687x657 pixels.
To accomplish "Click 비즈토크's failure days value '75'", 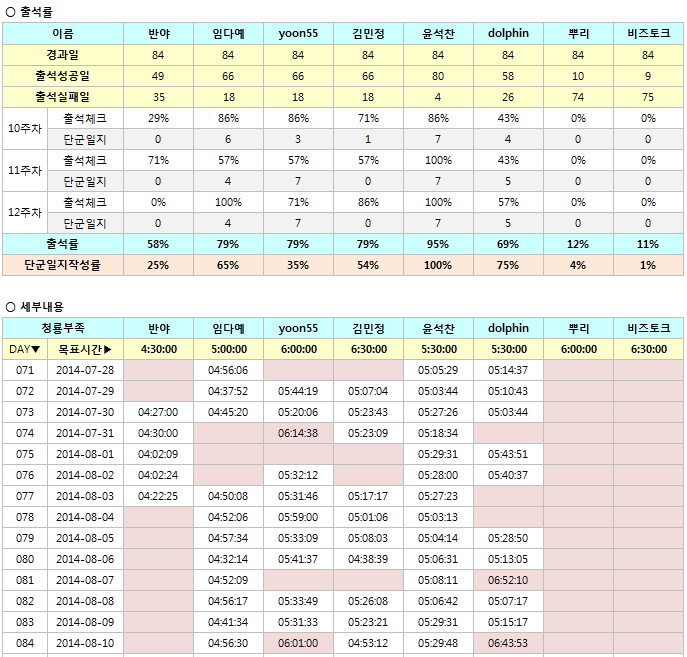I will (x=648, y=97).
